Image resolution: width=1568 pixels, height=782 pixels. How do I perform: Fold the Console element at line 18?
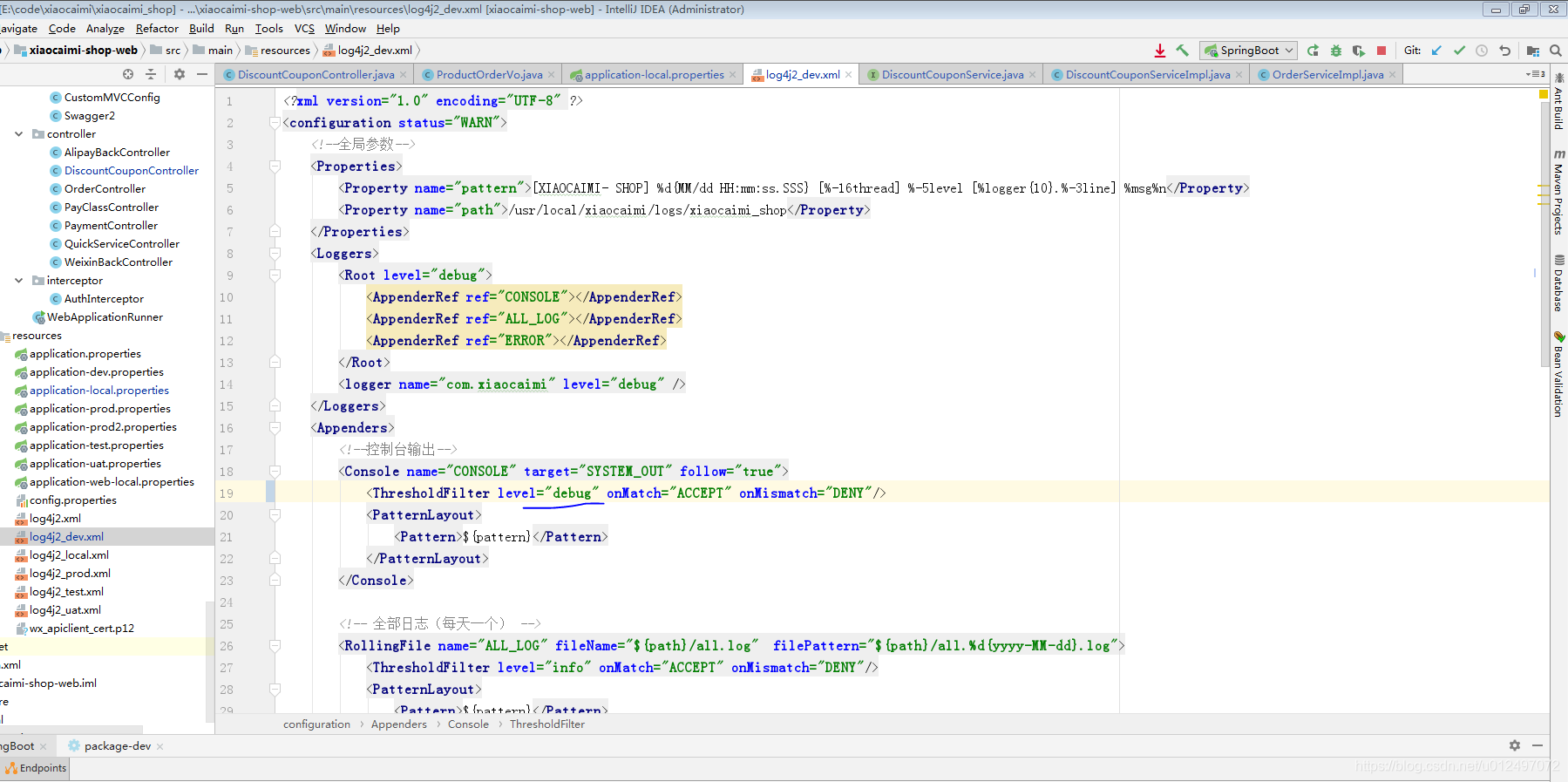coord(275,472)
